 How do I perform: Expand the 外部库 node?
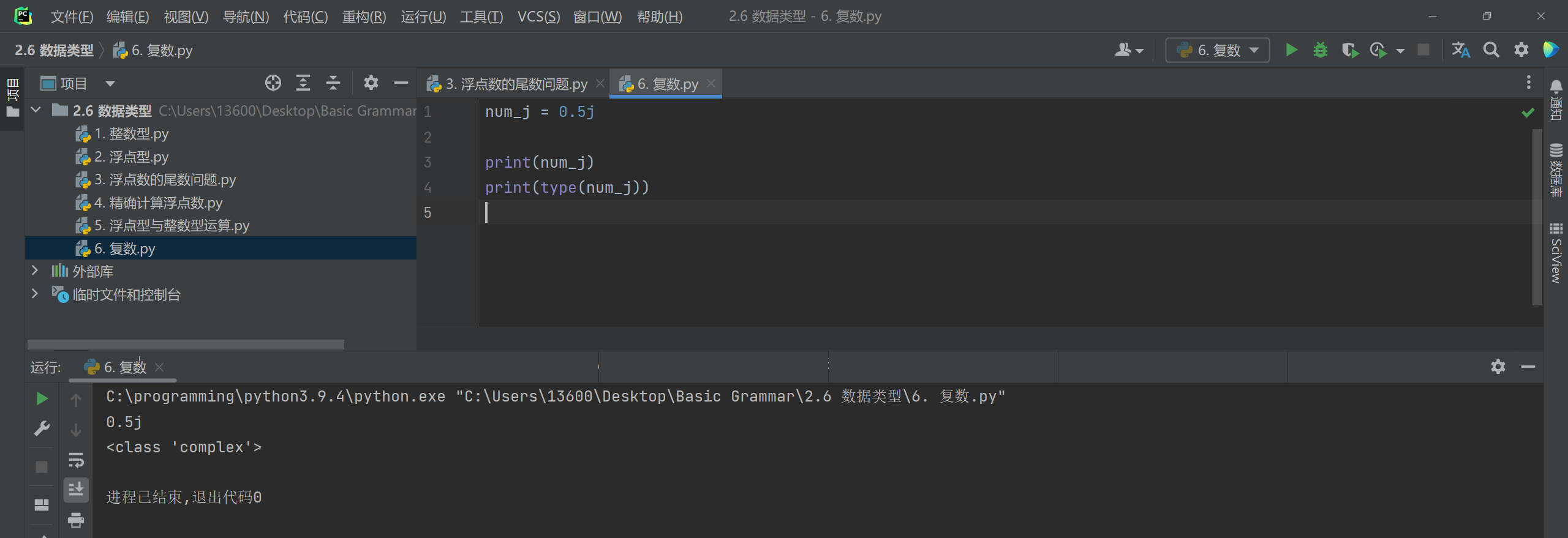(35, 271)
